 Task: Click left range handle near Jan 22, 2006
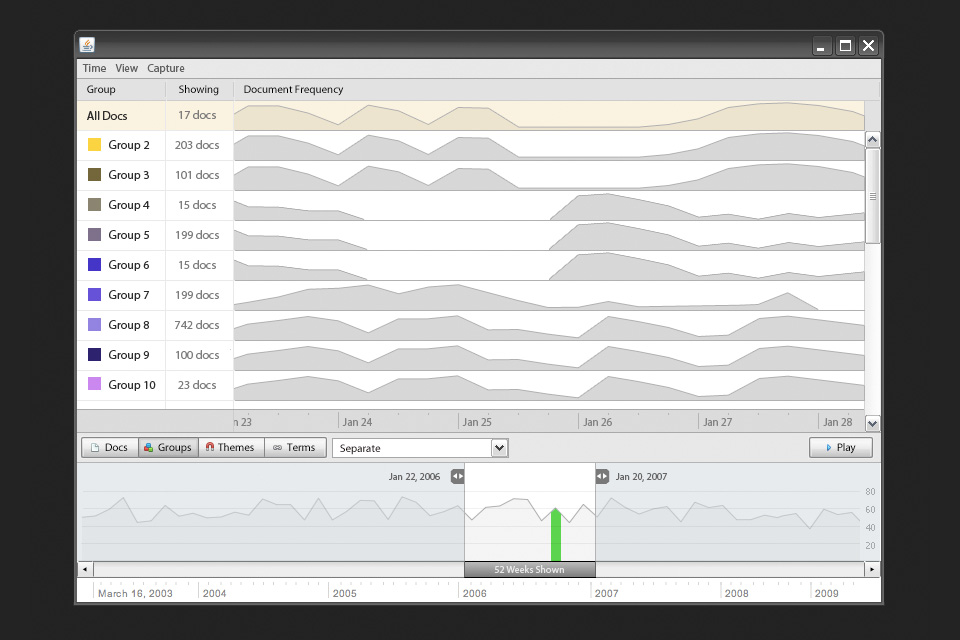[457, 477]
